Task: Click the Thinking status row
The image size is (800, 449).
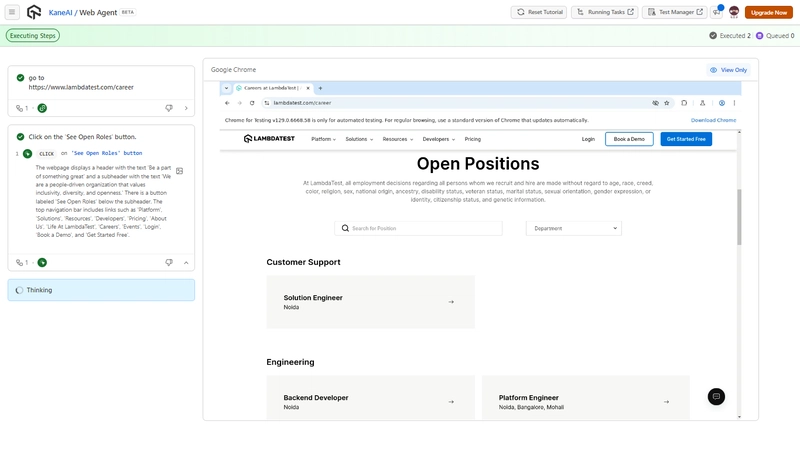Action: (101, 290)
